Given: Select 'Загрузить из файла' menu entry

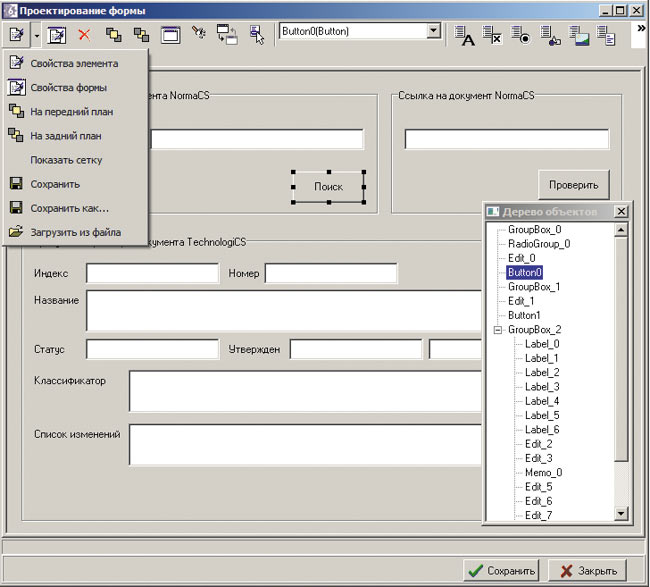Looking at the screenshot, I should click(x=75, y=232).
